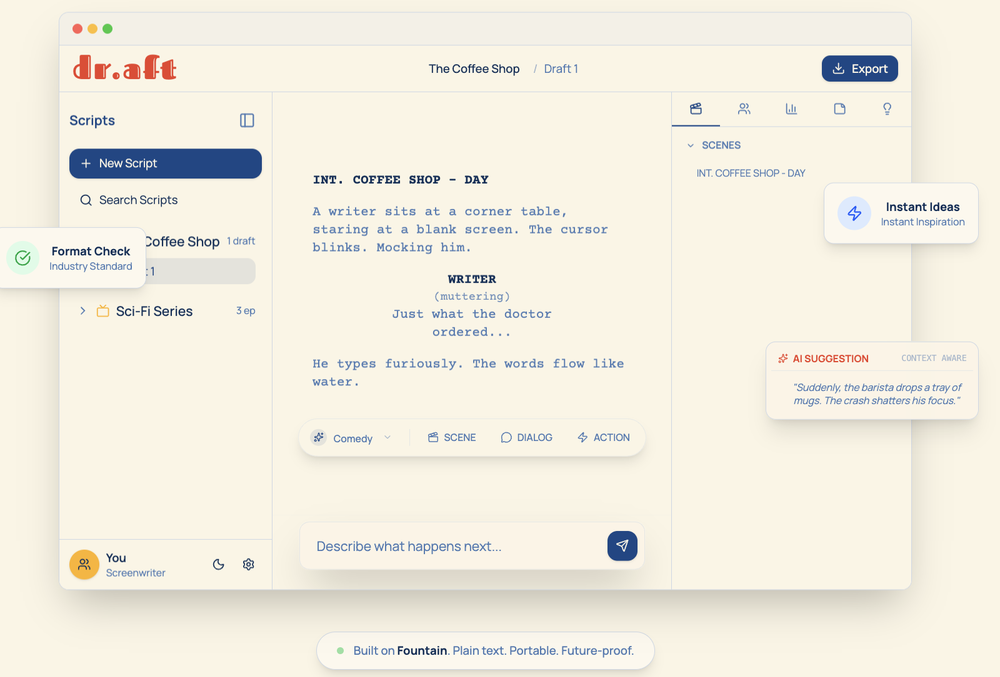Open settings gear icon
Viewport: 1000px width, 677px height.
(x=249, y=564)
